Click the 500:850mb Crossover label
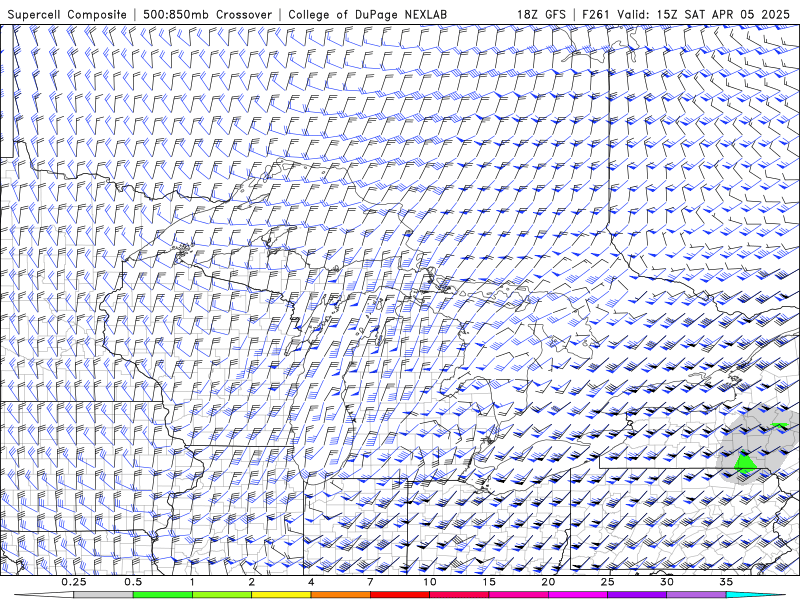This screenshot has width=800, height=600. click(x=208, y=14)
